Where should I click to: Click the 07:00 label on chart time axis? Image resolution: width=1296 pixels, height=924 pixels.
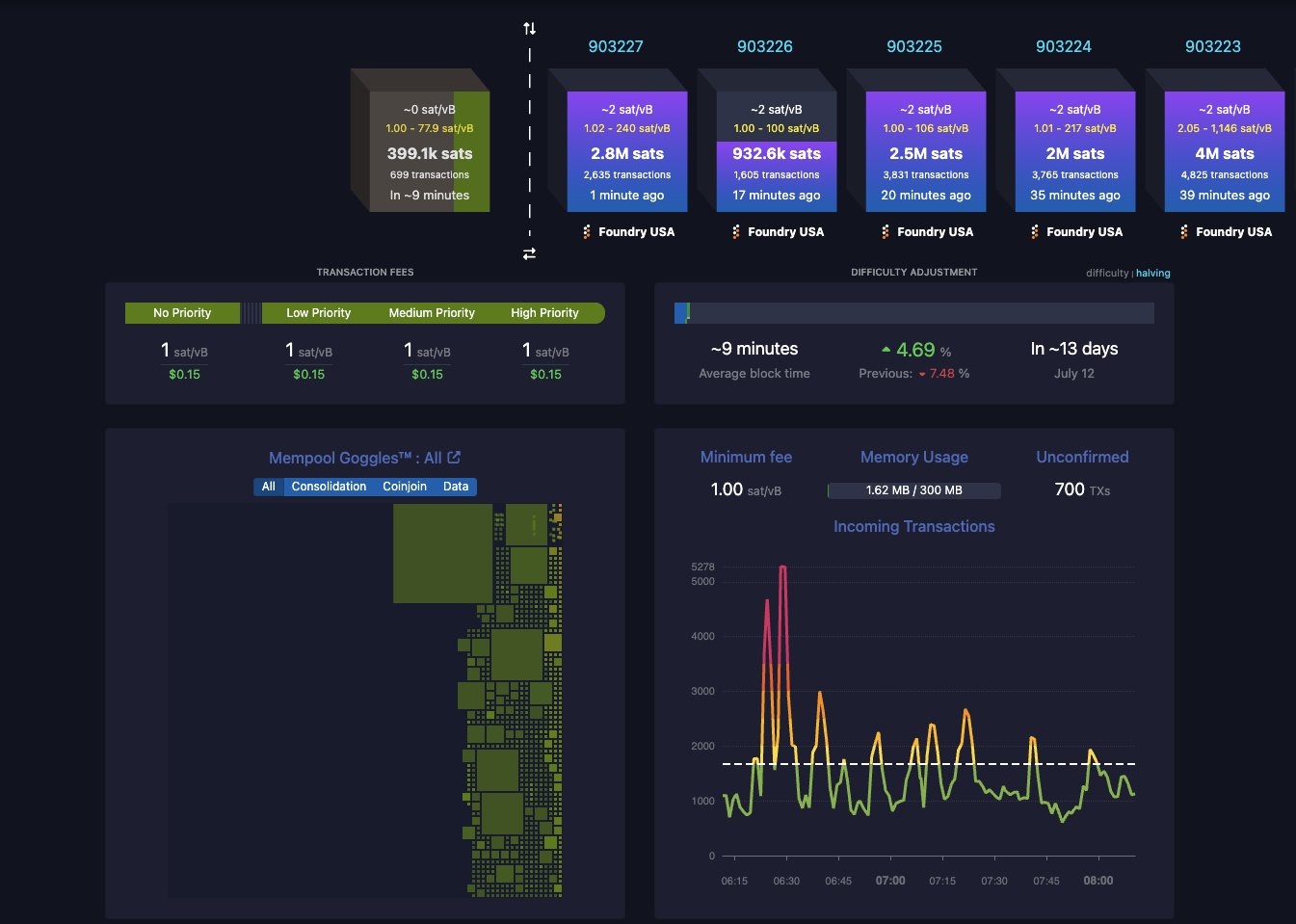[890, 881]
